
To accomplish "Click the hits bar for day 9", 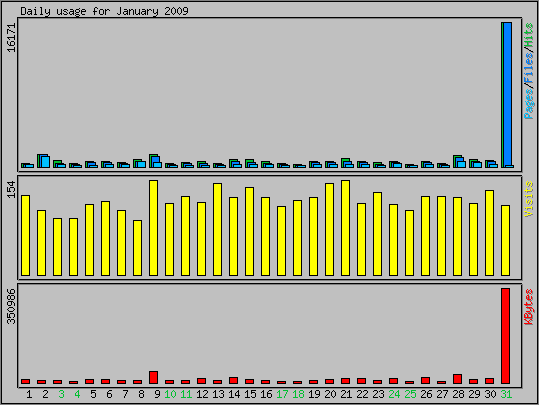I will tap(154, 161).
